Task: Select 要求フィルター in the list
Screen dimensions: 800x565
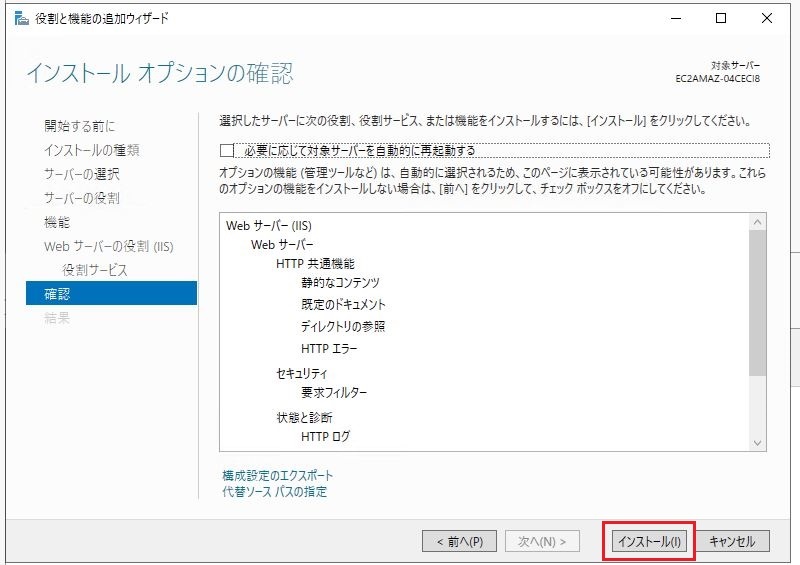Action: 334,392
